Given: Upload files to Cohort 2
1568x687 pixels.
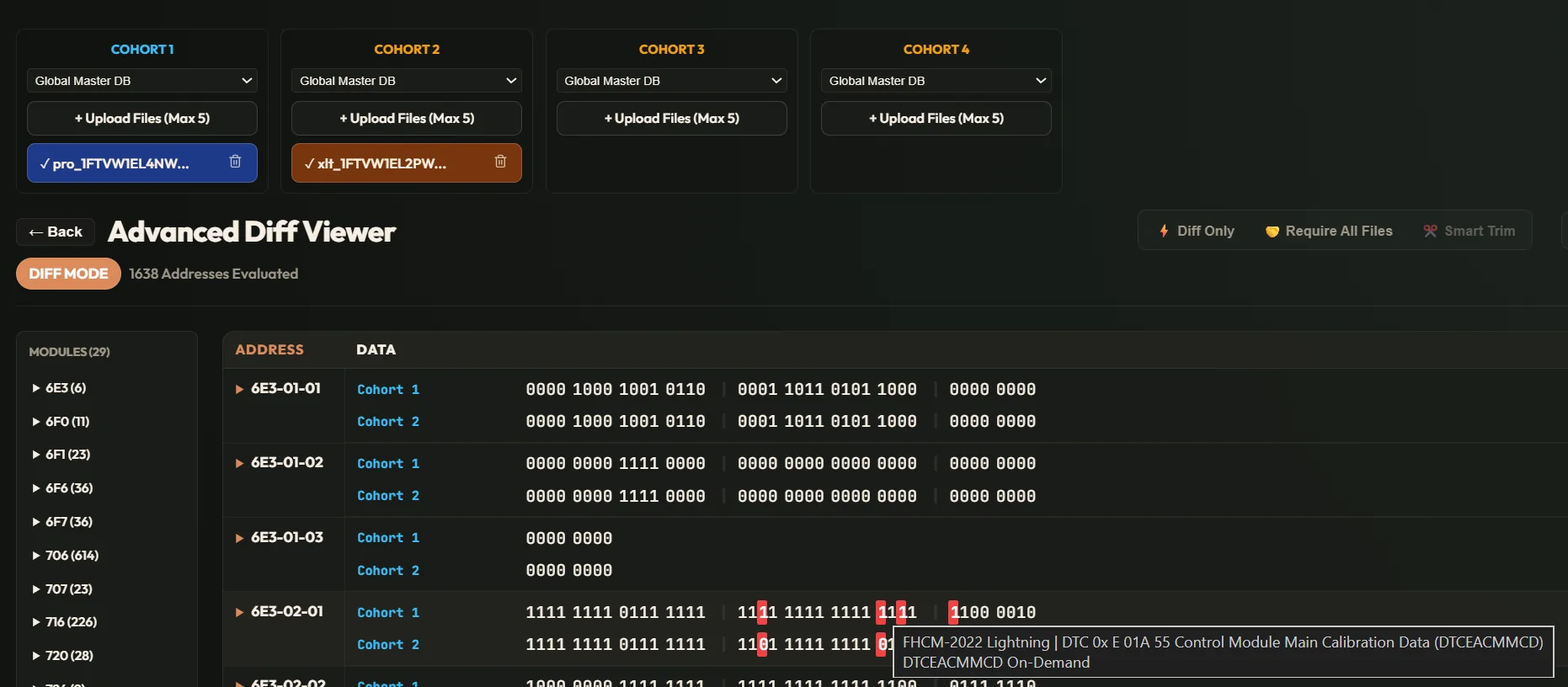Looking at the screenshot, I should point(407,119).
